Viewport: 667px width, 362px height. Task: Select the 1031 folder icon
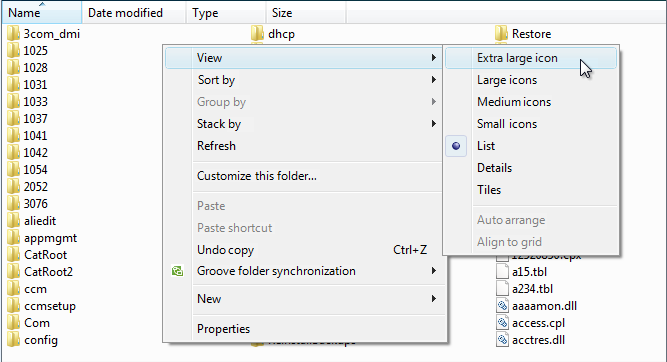point(13,85)
